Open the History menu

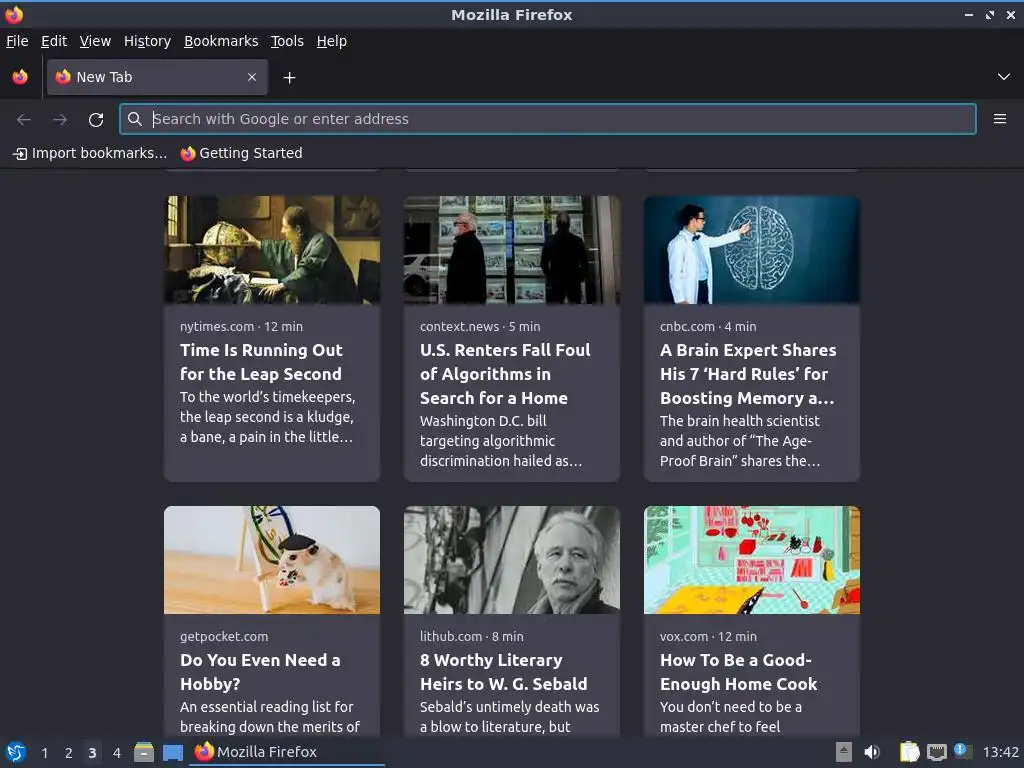147,41
